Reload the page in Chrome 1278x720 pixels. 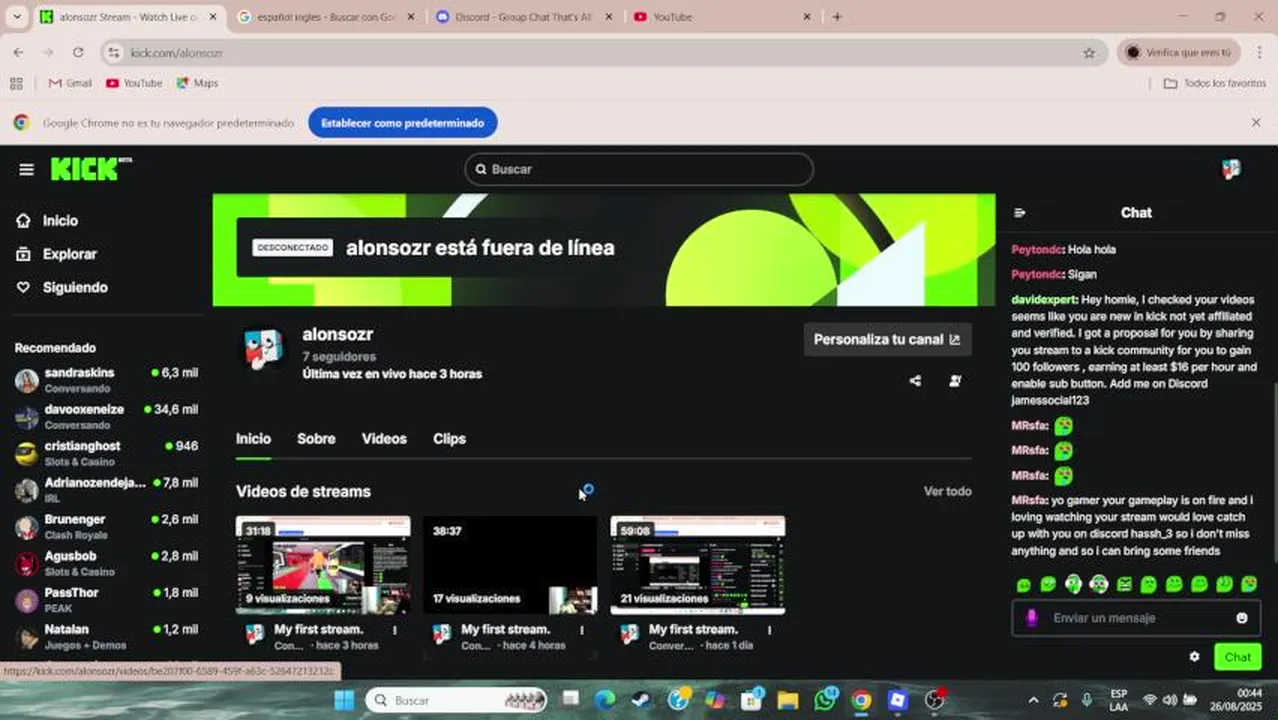(x=78, y=52)
